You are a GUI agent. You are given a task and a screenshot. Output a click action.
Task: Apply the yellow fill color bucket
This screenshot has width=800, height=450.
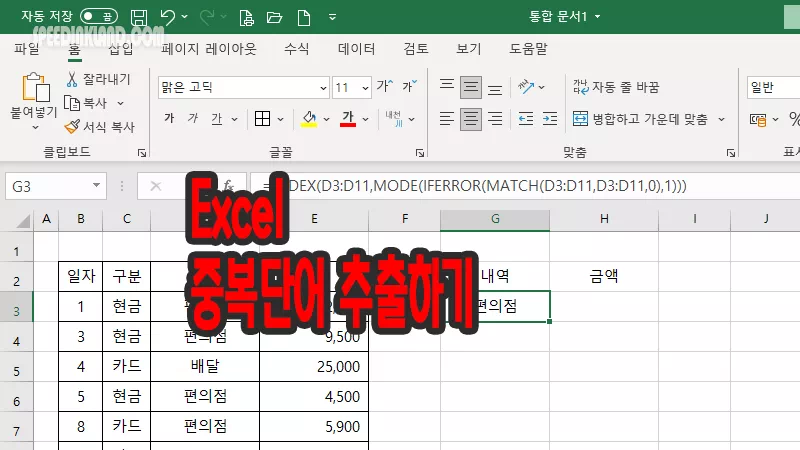[x=309, y=119]
